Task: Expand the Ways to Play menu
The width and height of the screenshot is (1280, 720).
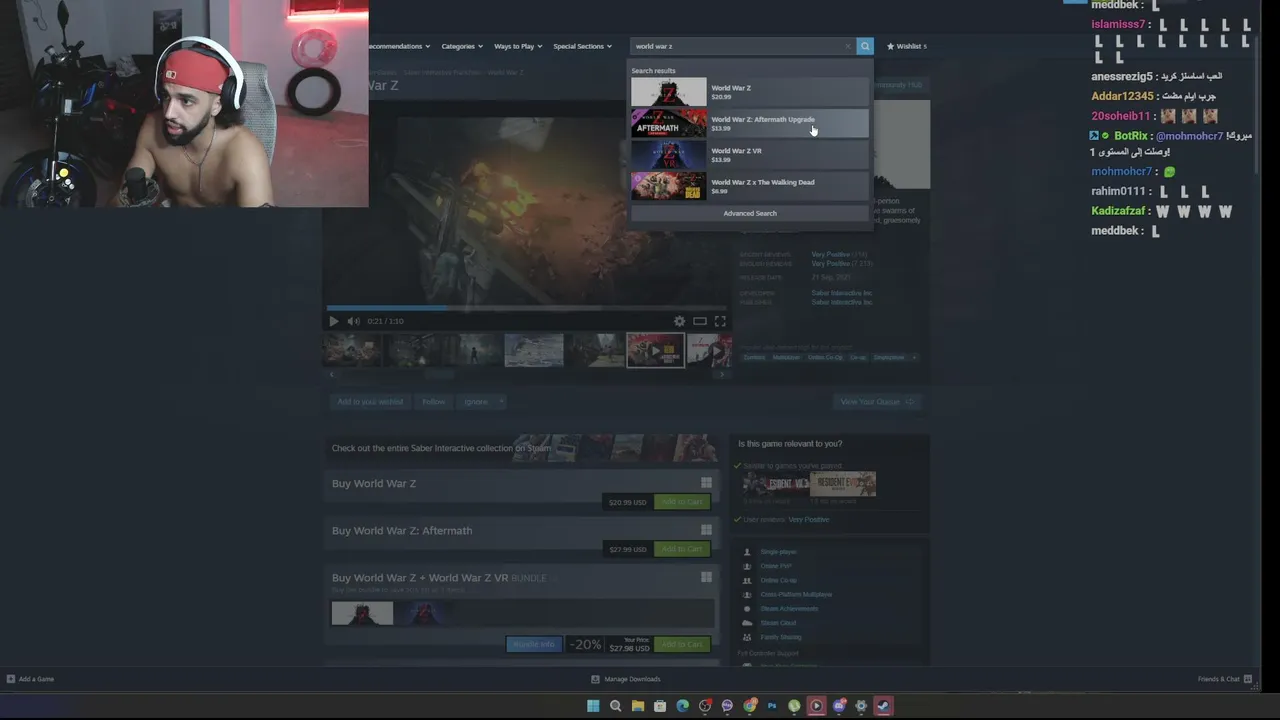Action: 518,46
